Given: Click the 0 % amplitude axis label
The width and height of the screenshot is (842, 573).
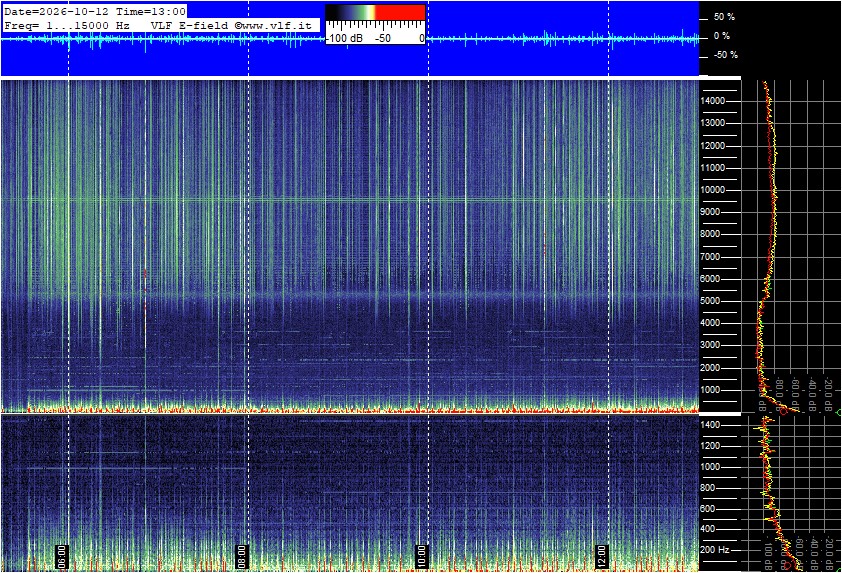Looking at the screenshot, I should point(721,36).
